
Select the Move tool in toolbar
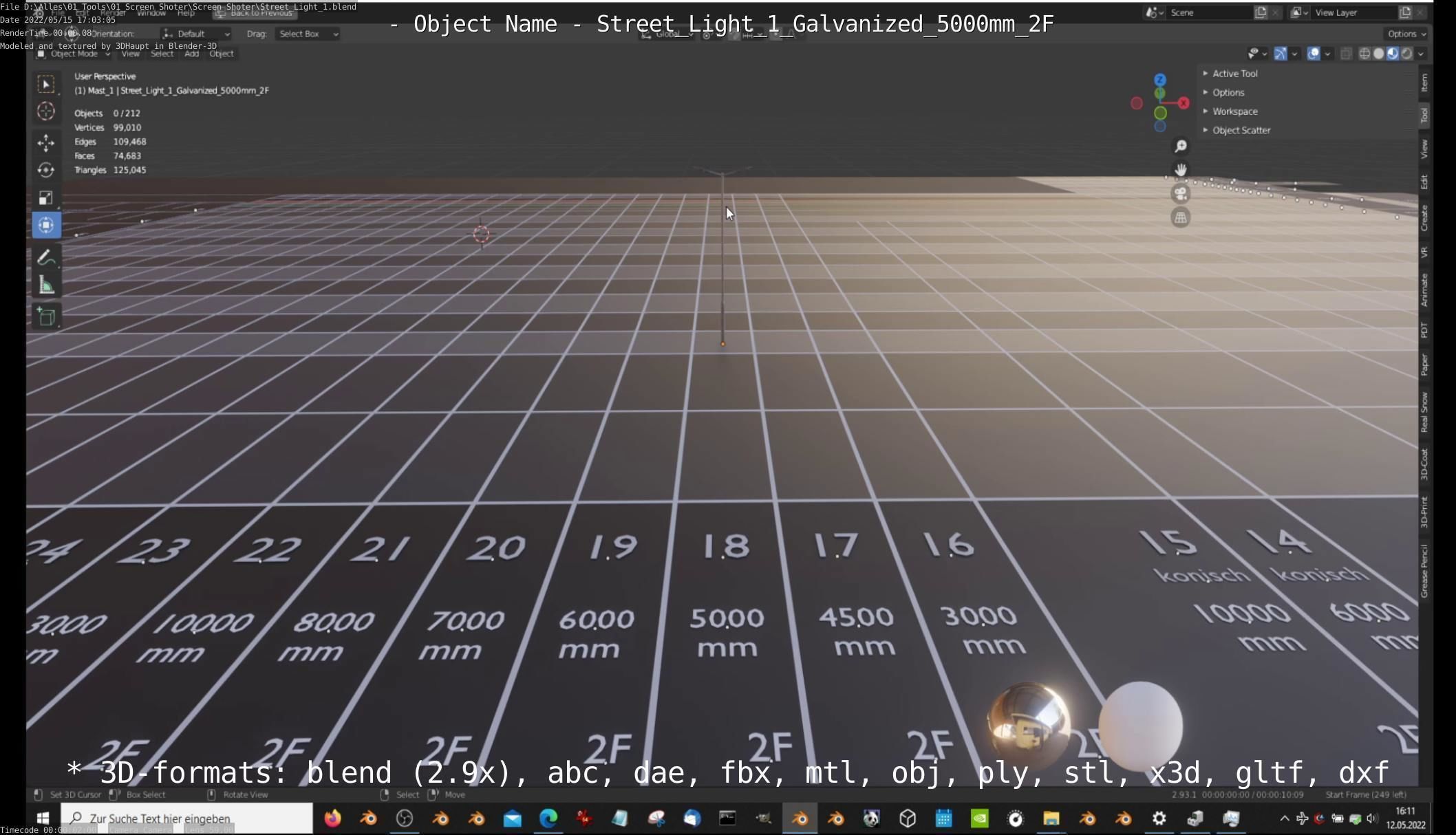pyautogui.click(x=46, y=142)
